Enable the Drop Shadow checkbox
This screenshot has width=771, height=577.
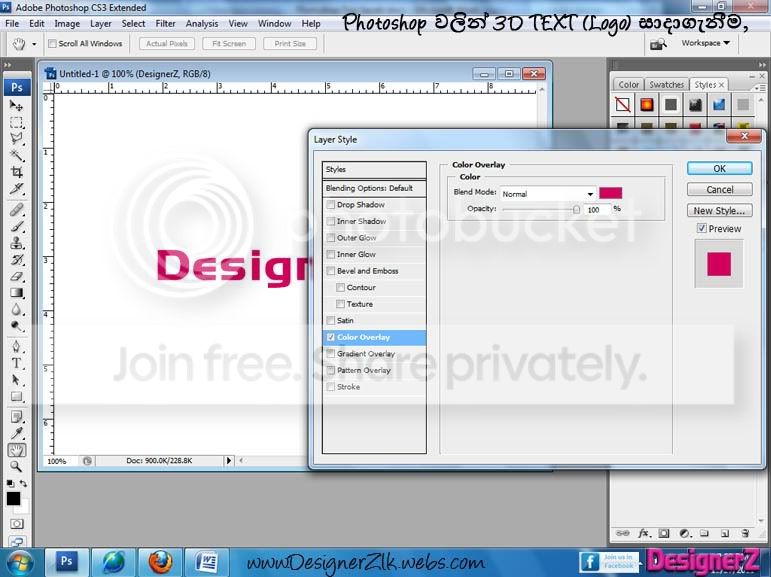pyautogui.click(x=331, y=205)
